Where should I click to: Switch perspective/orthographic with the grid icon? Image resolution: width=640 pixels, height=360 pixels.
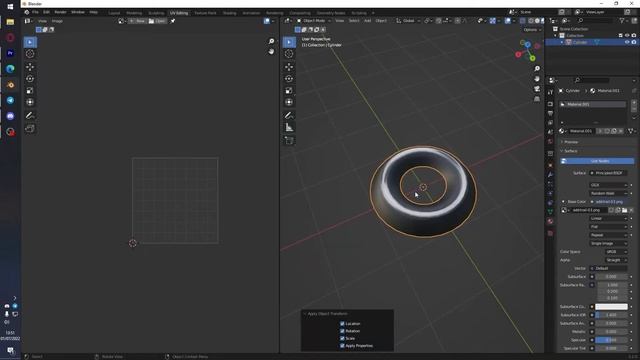[x=537, y=99]
